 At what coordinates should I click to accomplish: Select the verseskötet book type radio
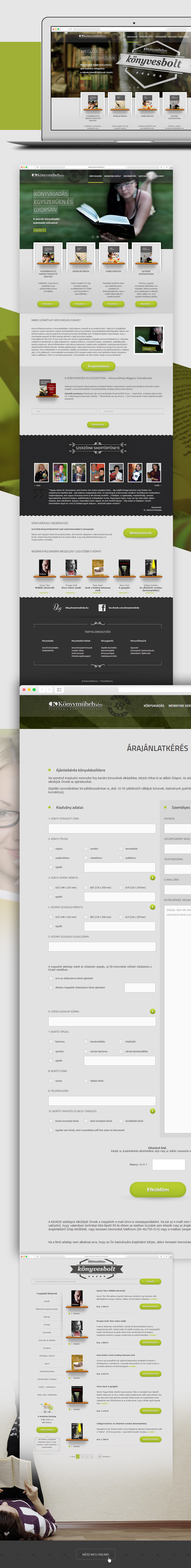121,849
